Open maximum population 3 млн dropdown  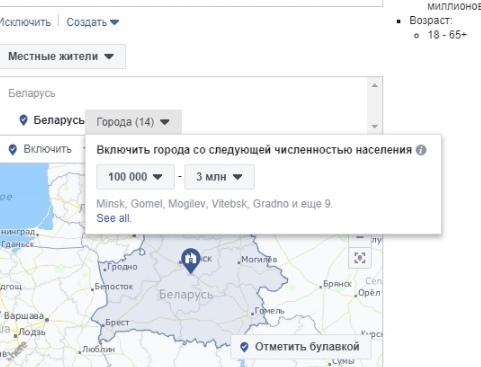click(x=220, y=177)
